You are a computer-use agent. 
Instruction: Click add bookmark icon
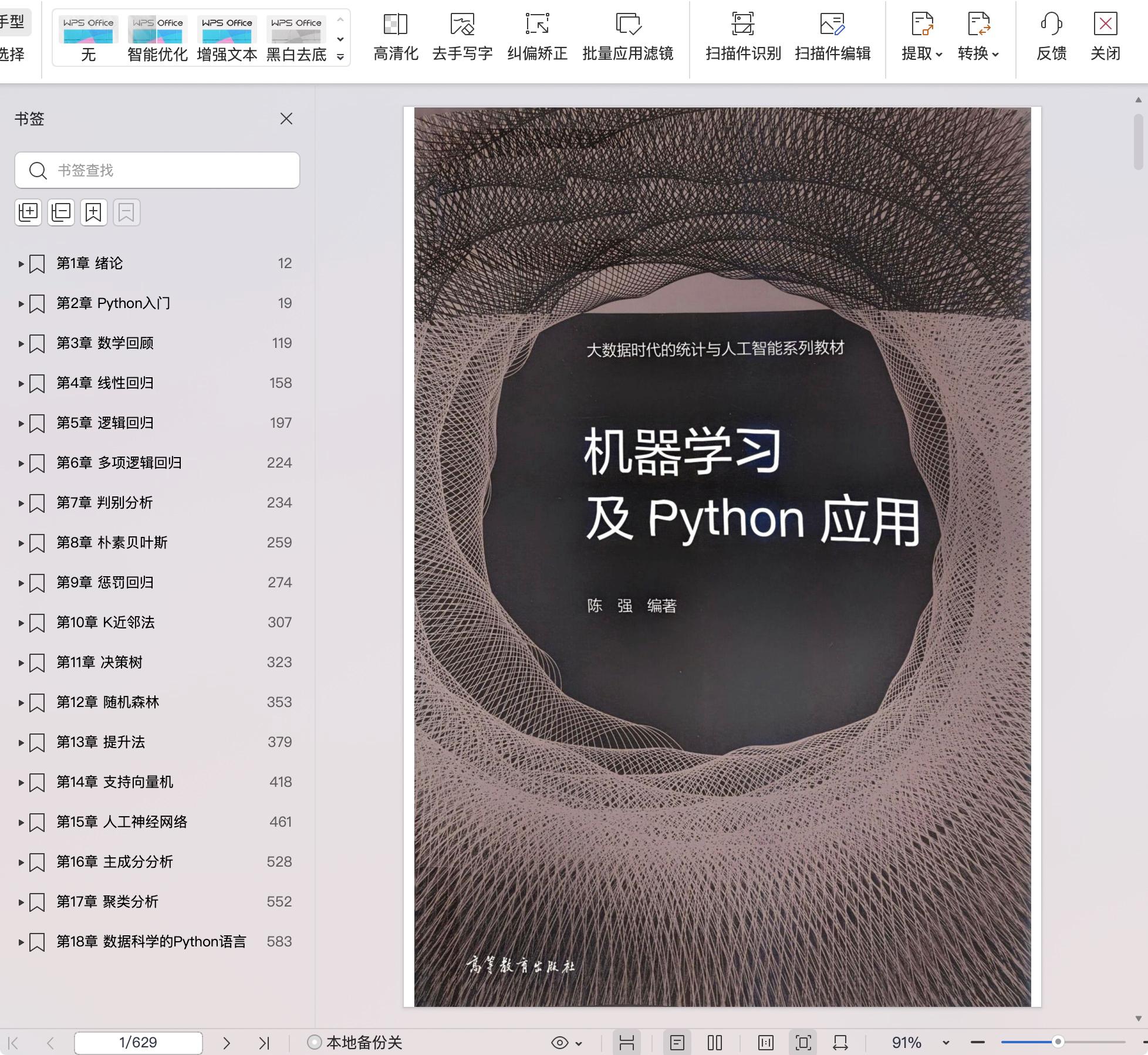tap(94, 212)
